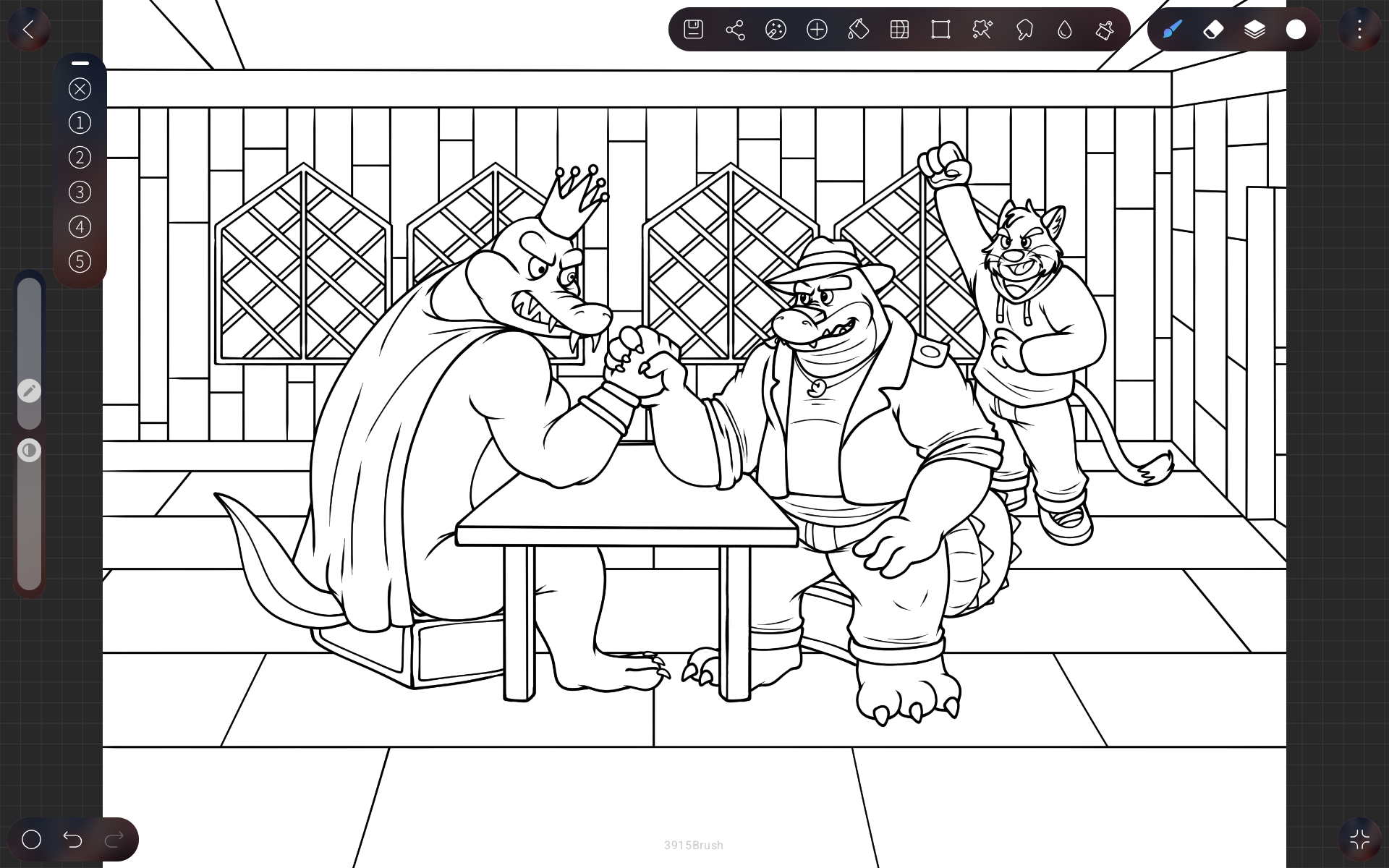
Task: Switch to the eraser tool
Action: [1213, 30]
